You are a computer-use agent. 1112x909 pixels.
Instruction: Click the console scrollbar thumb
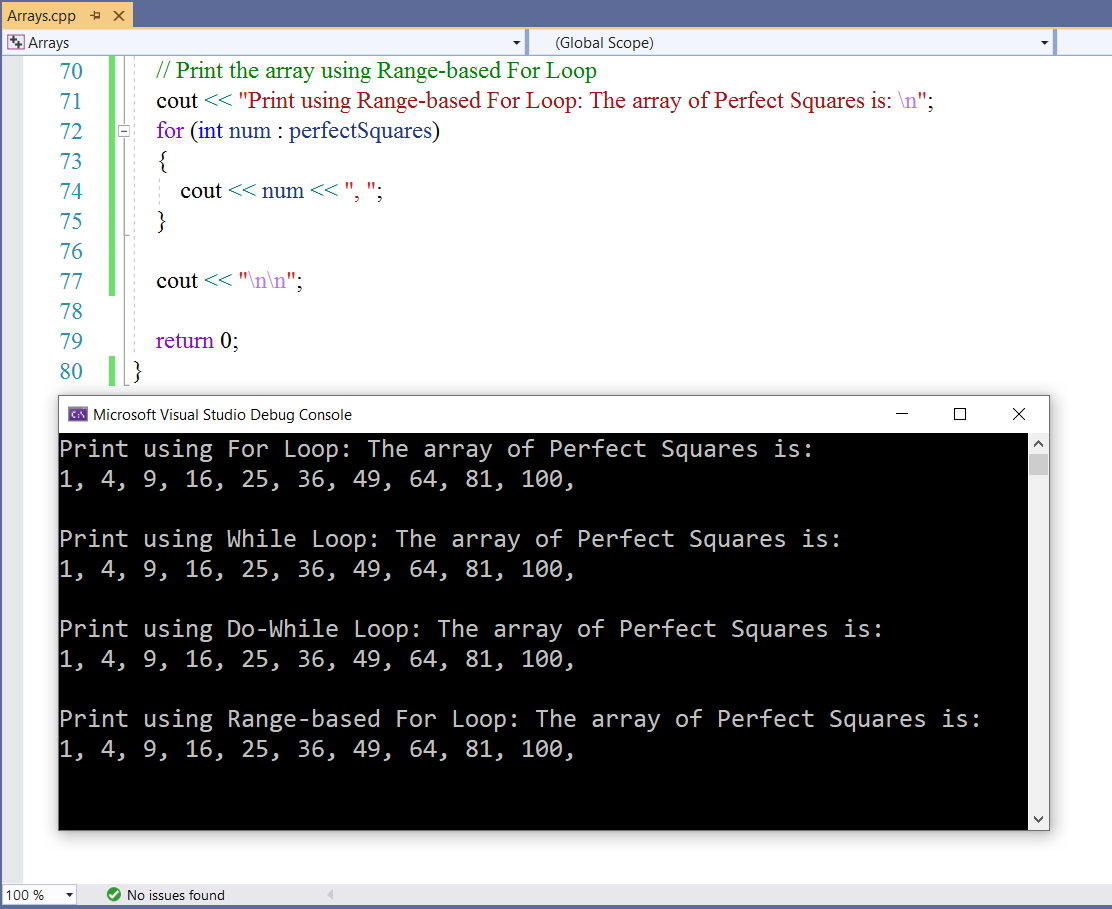(x=1038, y=464)
